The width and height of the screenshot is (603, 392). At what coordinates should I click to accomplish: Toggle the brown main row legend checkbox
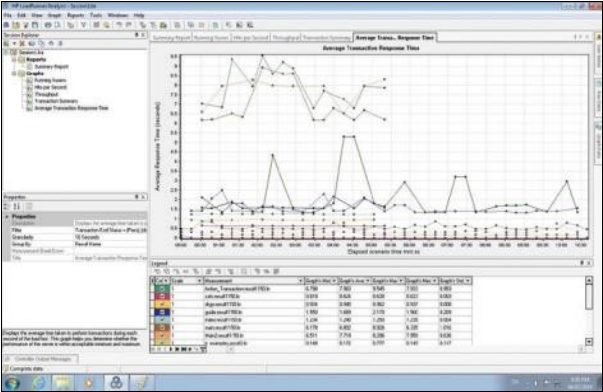click(162, 328)
